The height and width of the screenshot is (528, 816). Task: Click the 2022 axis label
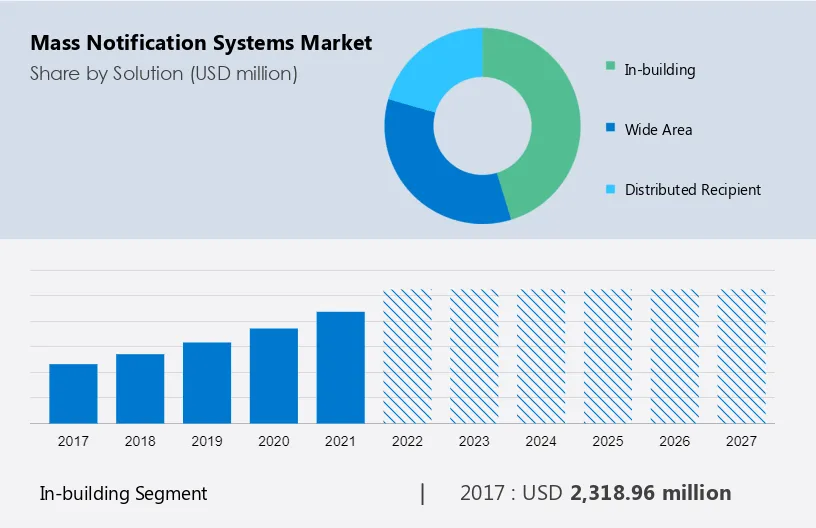click(407, 441)
